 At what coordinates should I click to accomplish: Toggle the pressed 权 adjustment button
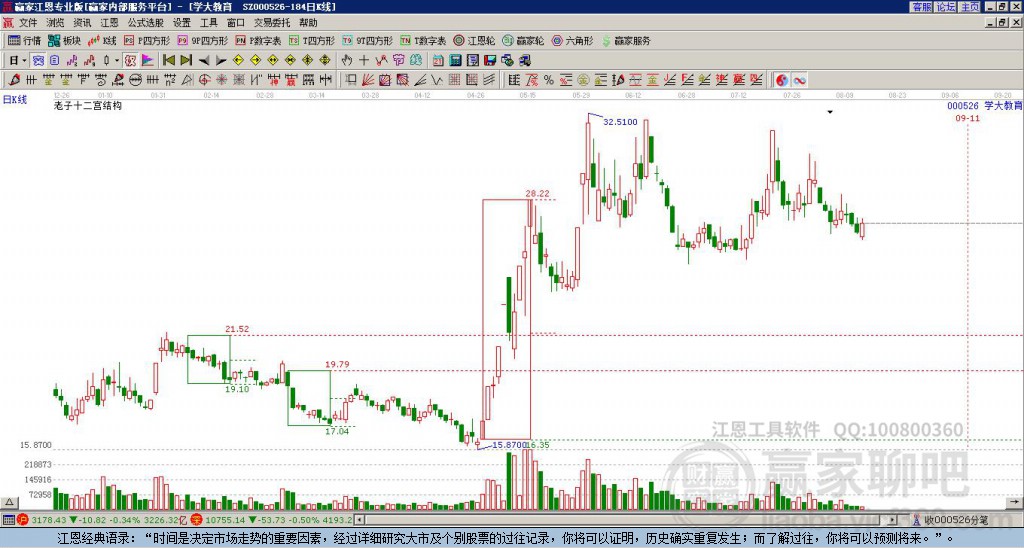pos(130,61)
